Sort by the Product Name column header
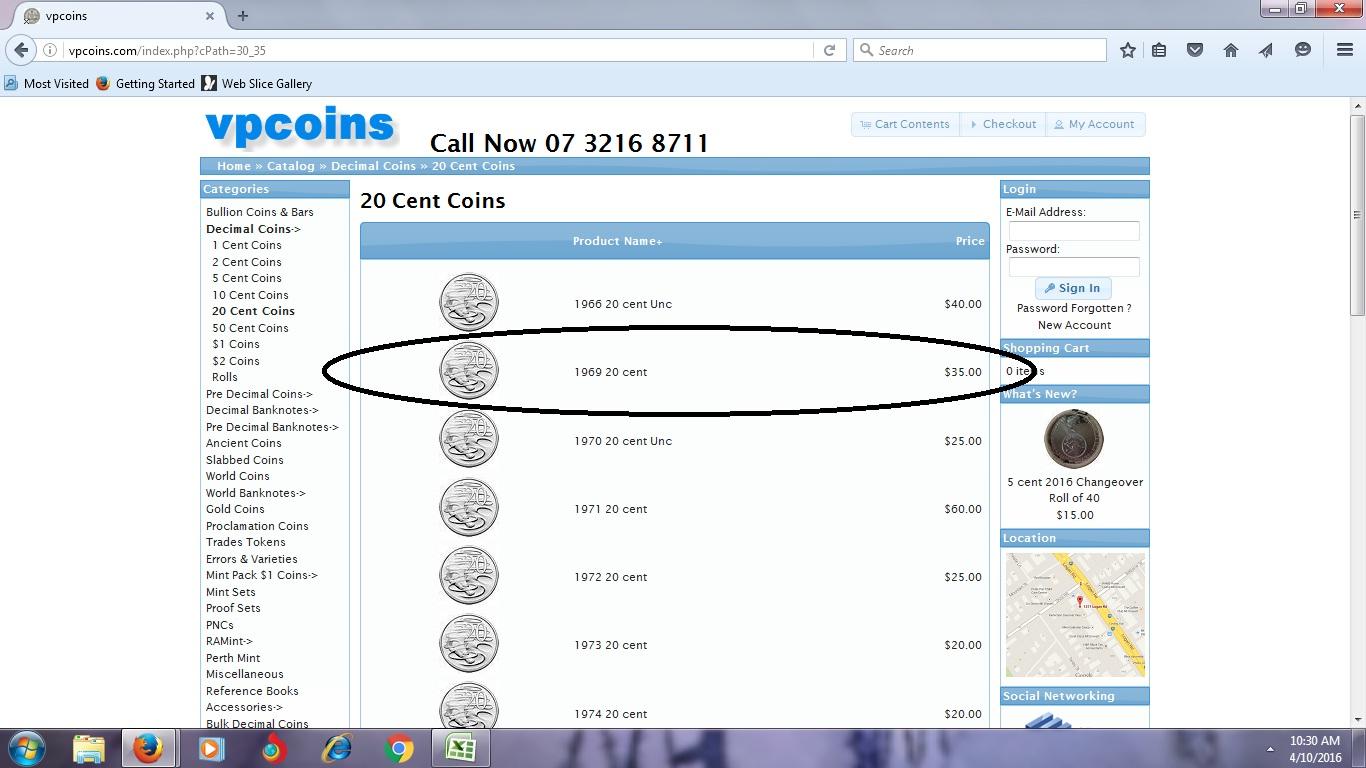 (x=617, y=241)
